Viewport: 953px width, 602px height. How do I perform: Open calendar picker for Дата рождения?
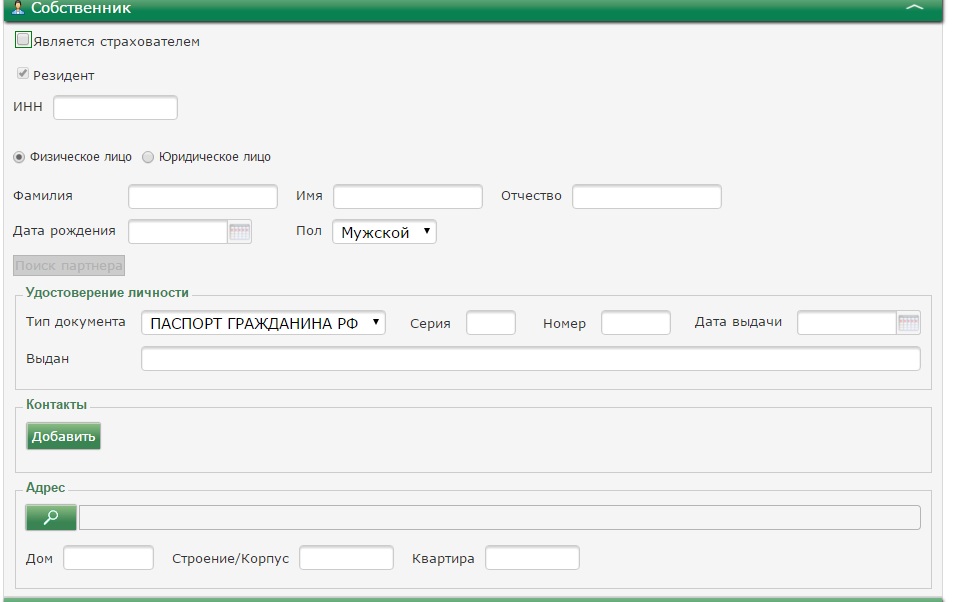click(240, 232)
